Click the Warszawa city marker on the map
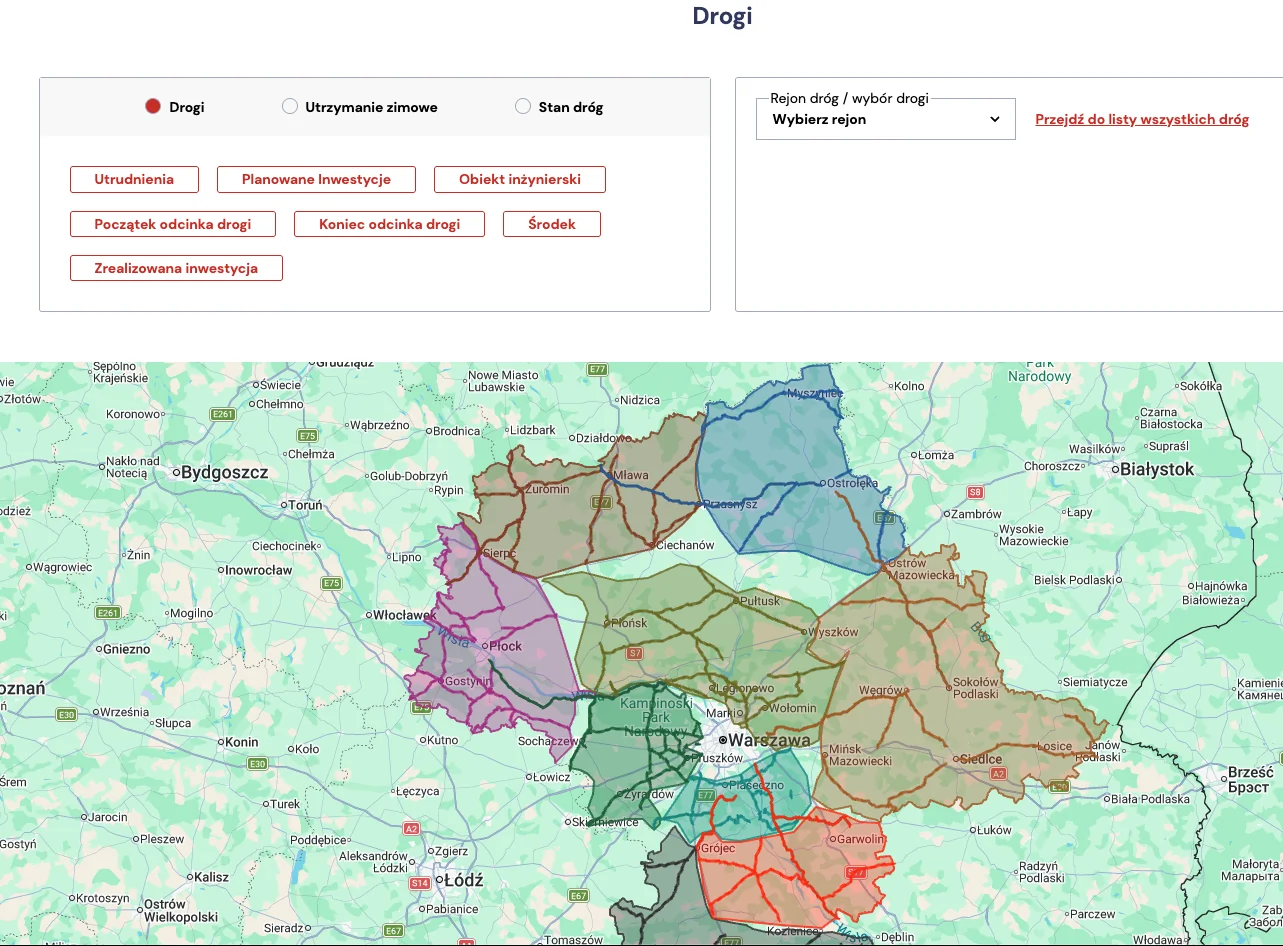This screenshot has width=1283, height=946. [723, 741]
